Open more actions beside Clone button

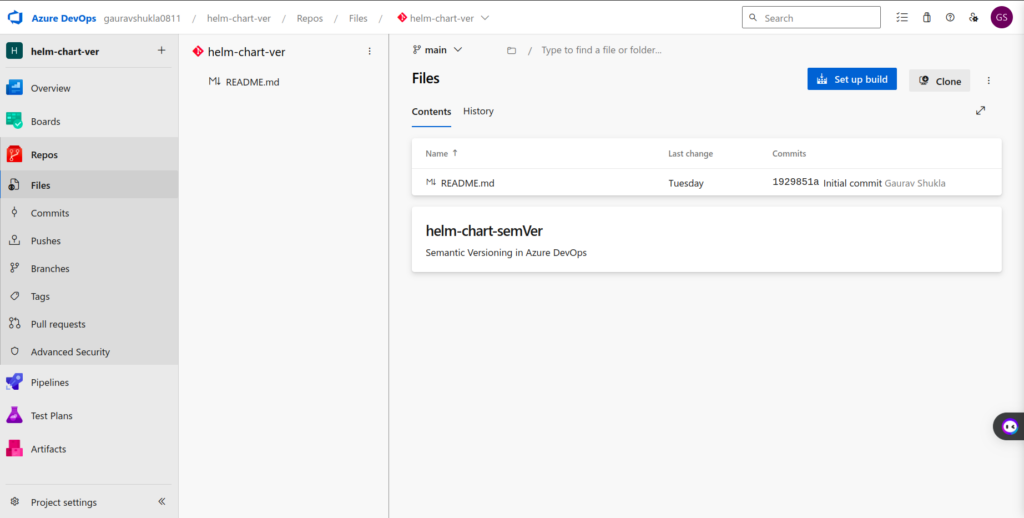pyautogui.click(x=989, y=80)
